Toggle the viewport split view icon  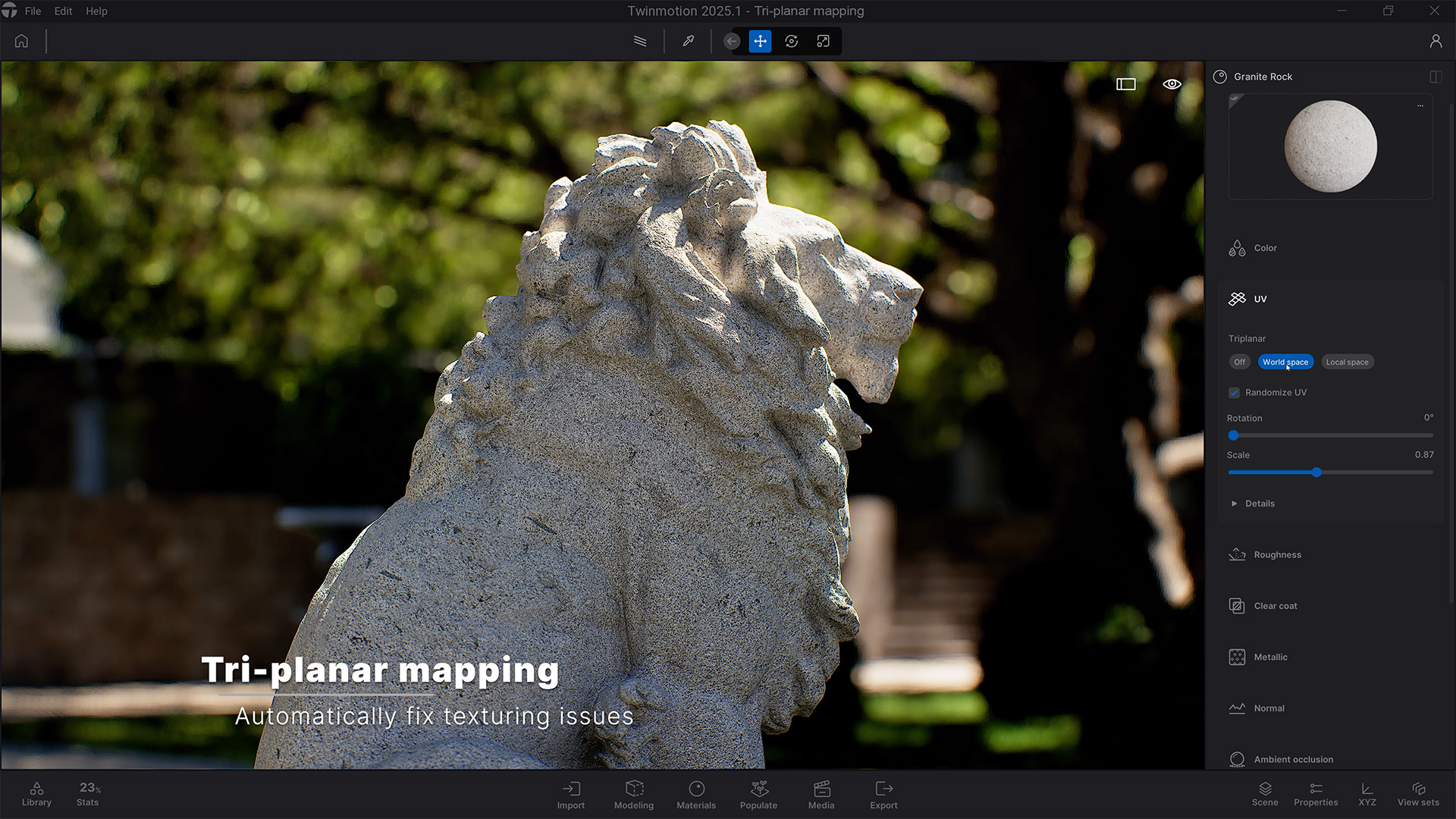pos(1125,84)
